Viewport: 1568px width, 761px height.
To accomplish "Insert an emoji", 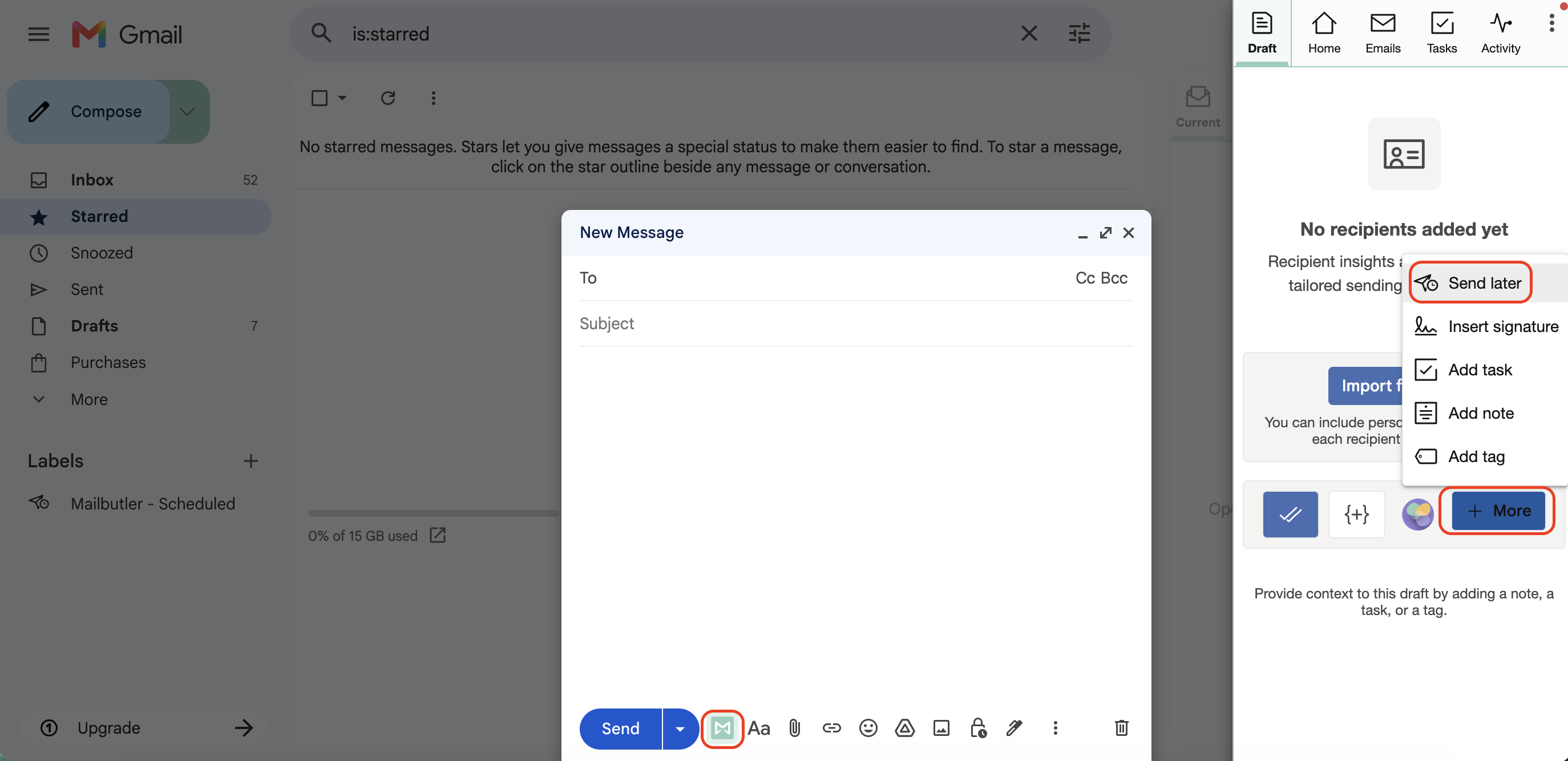I will point(868,728).
